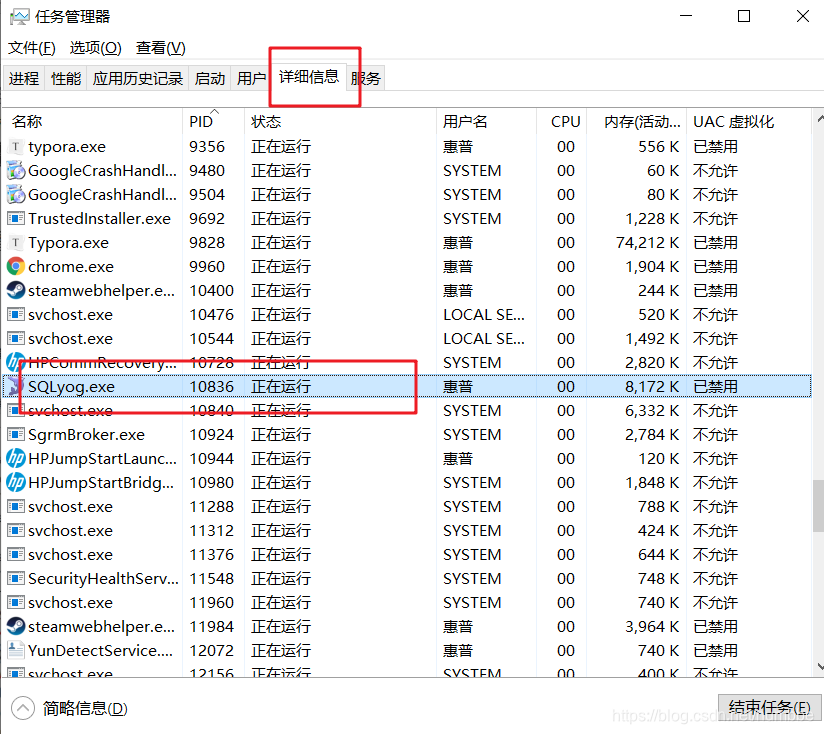The image size is (824, 734).
Task: Click the Typora.exe icon at PID 9828
Action: [16, 243]
